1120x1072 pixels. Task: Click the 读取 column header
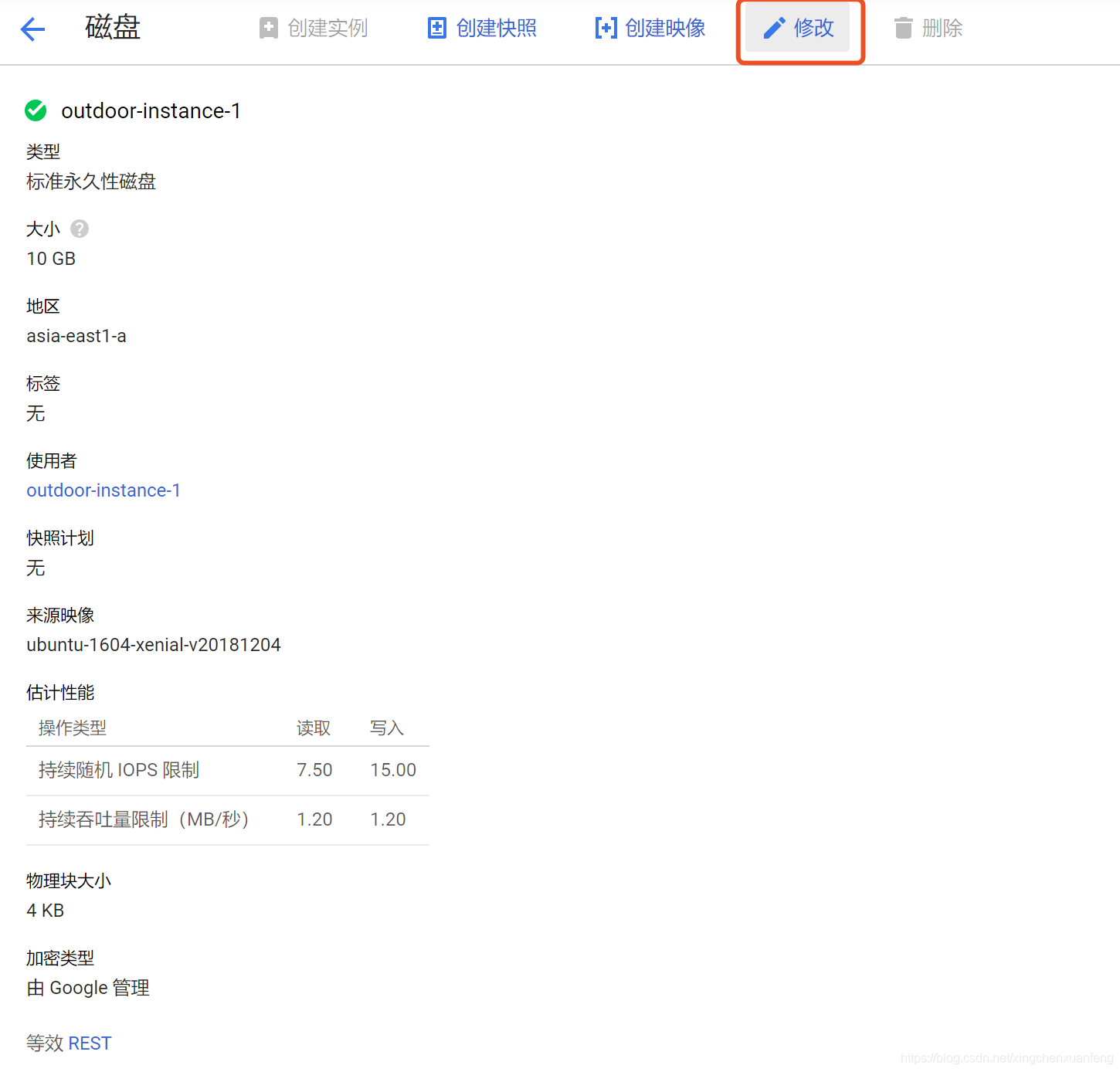314,727
